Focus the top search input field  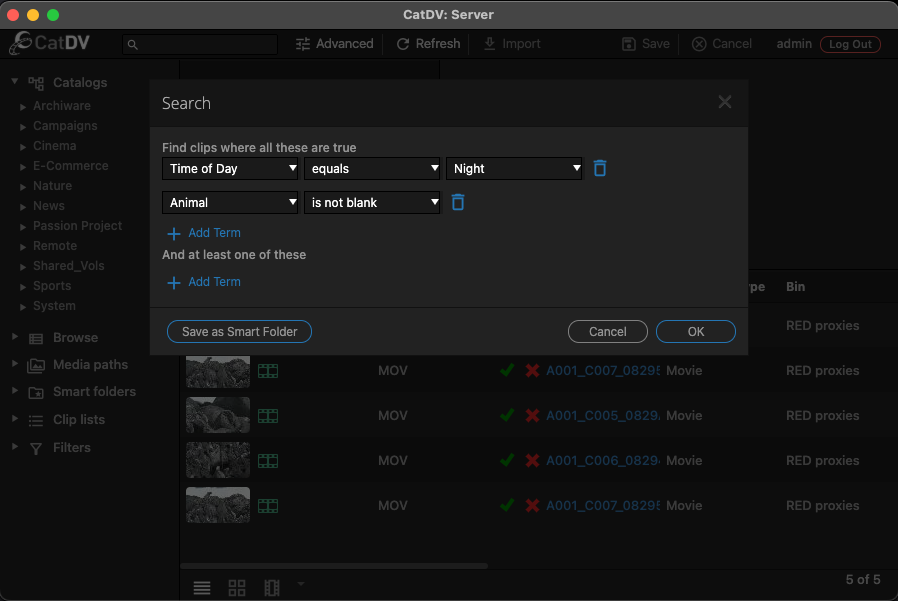[200, 44]
